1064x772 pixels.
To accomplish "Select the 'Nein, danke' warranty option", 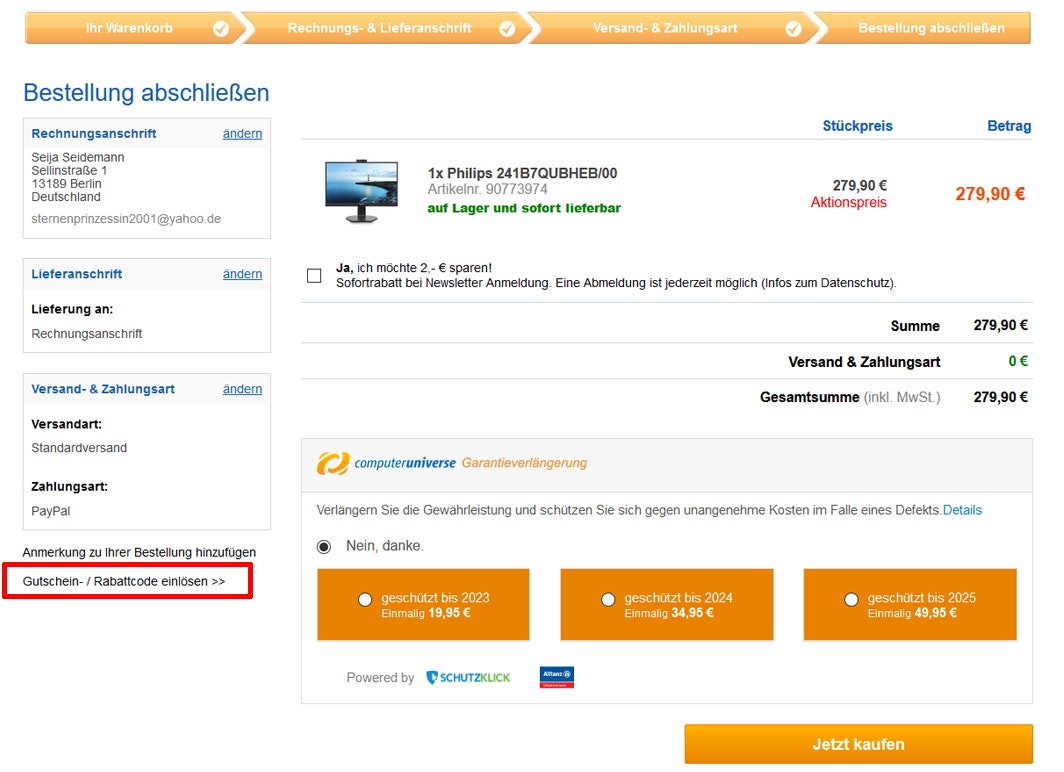I will 324,547.
